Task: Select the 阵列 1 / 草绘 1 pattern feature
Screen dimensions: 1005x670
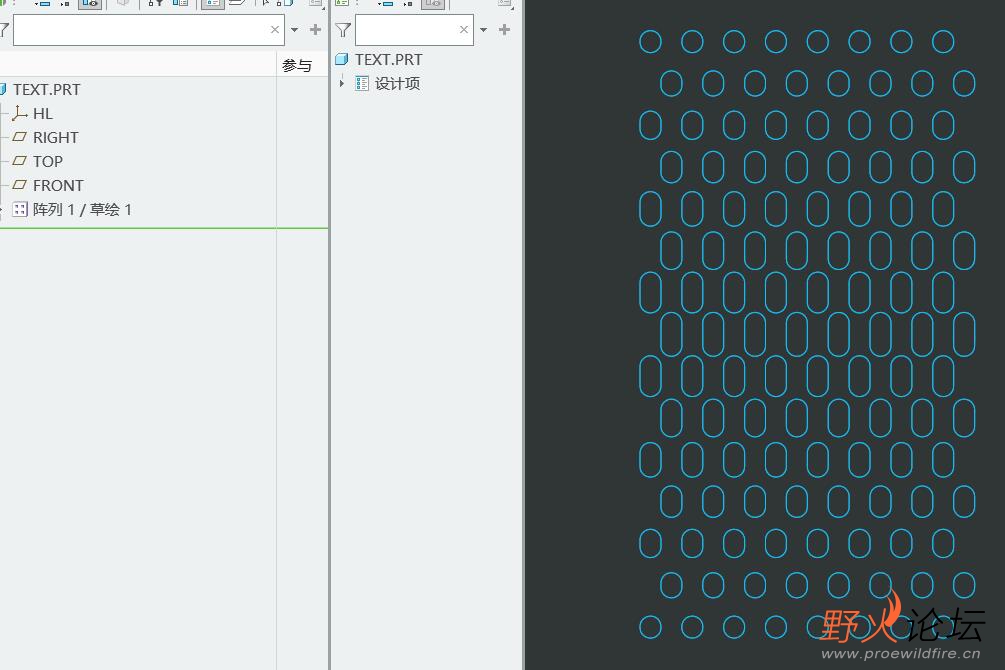Action: click(82, 210)
